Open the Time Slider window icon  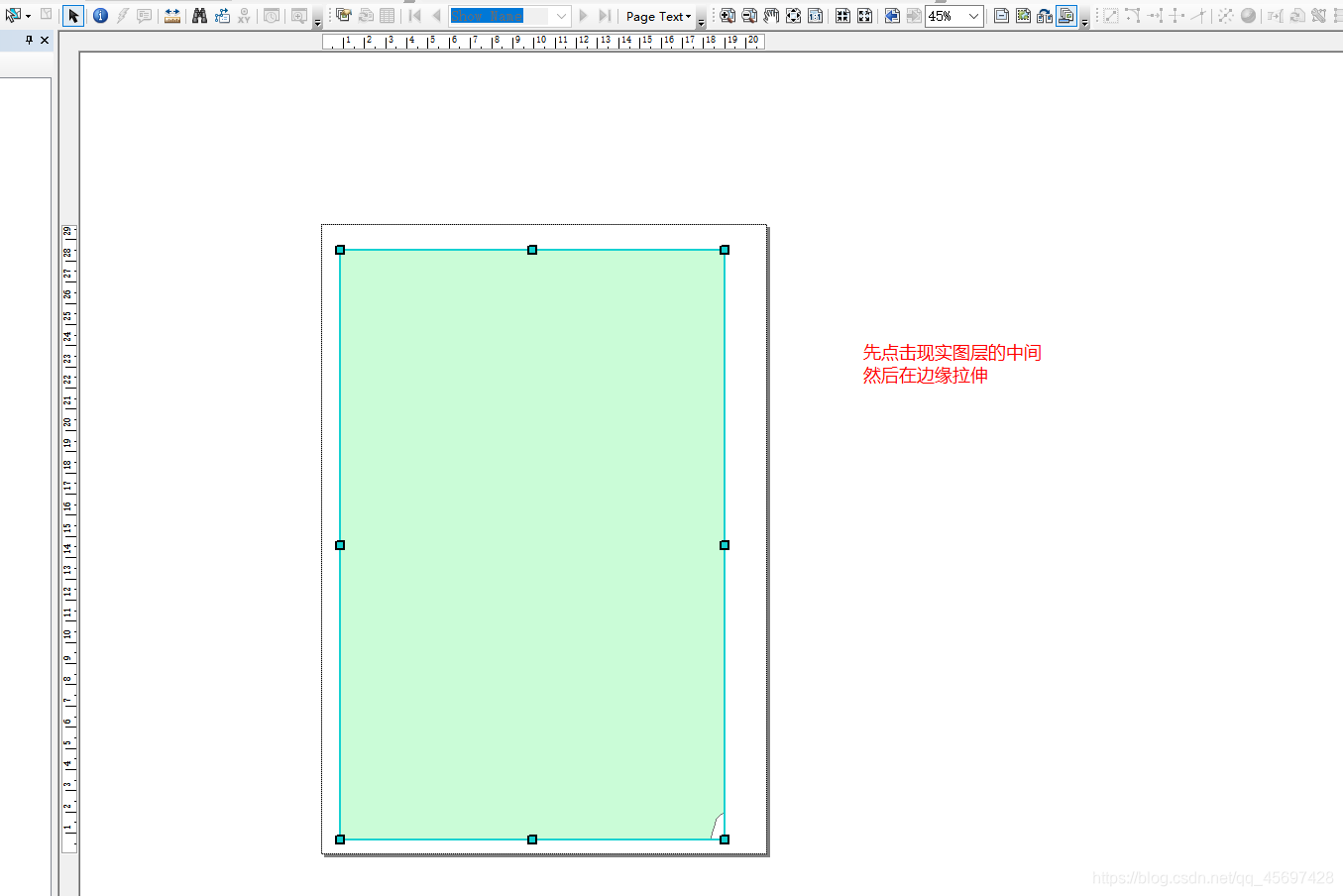click(271, 16)
